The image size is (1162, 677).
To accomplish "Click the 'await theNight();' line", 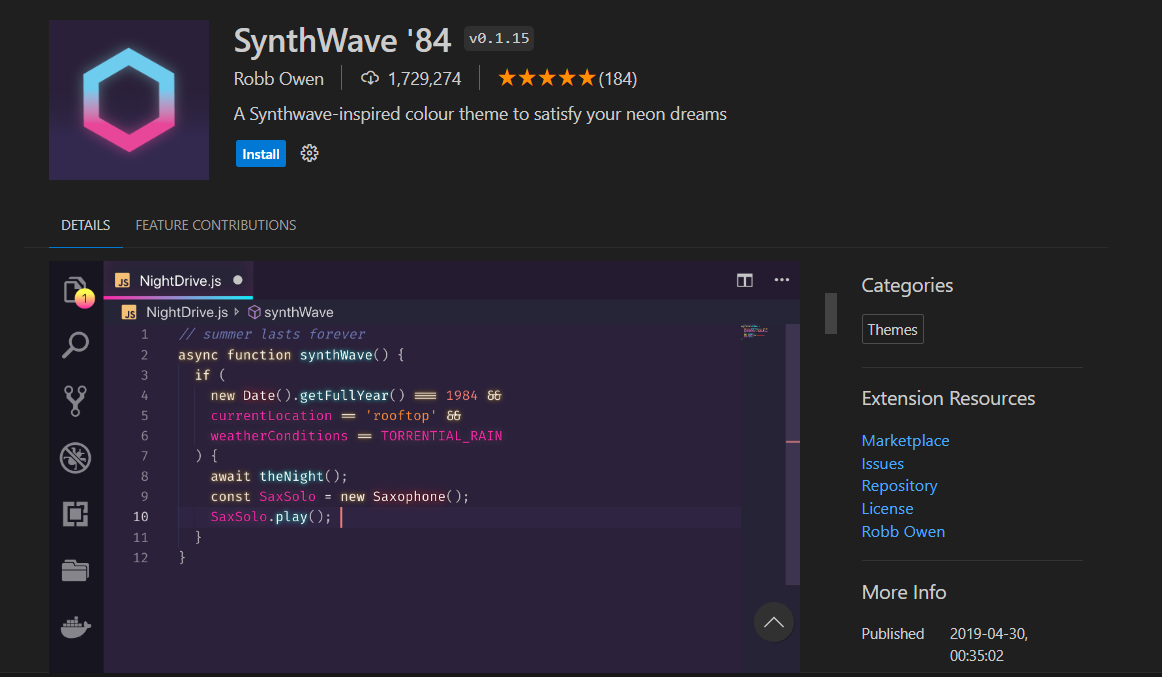I will click(x=279, y=476).
